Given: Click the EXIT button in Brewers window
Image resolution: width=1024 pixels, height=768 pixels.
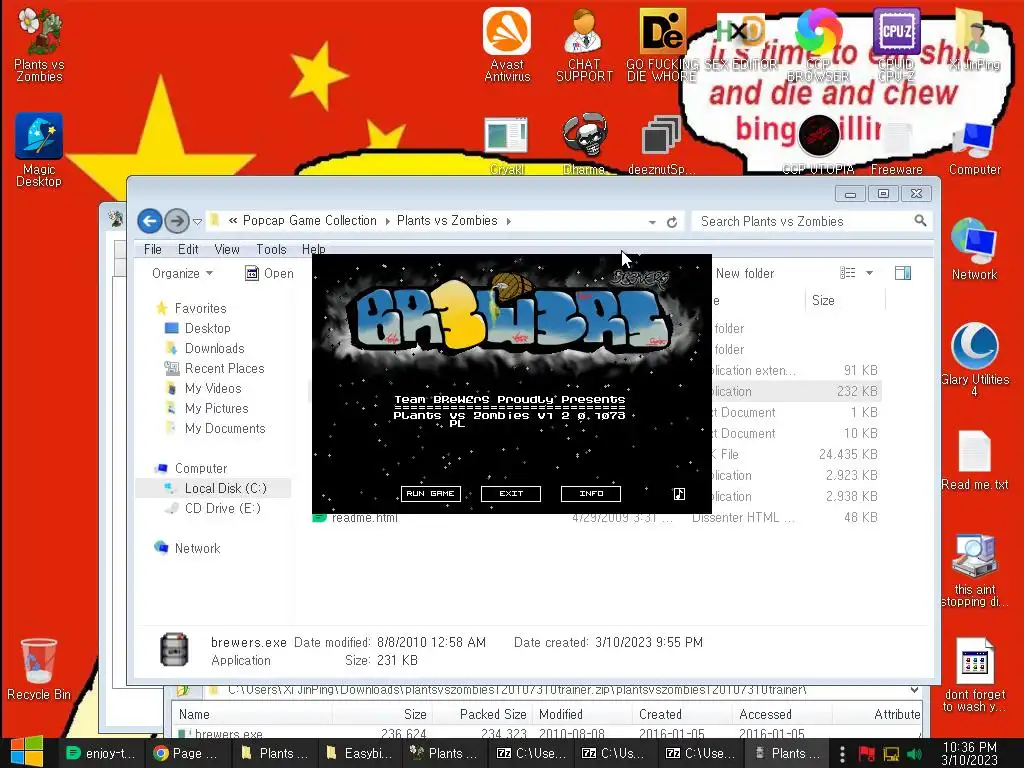Looking at the screenshot, I should pos(511,494).
